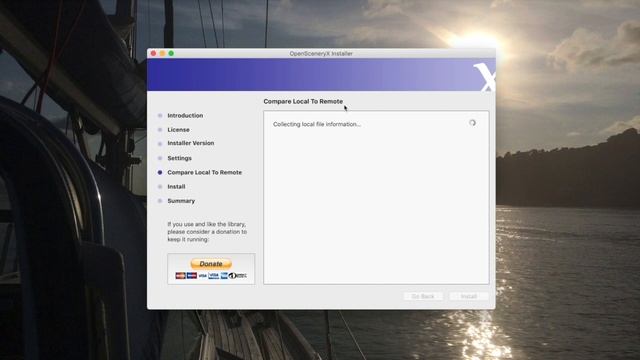Click the disabled Go Back button

(423, 296)
